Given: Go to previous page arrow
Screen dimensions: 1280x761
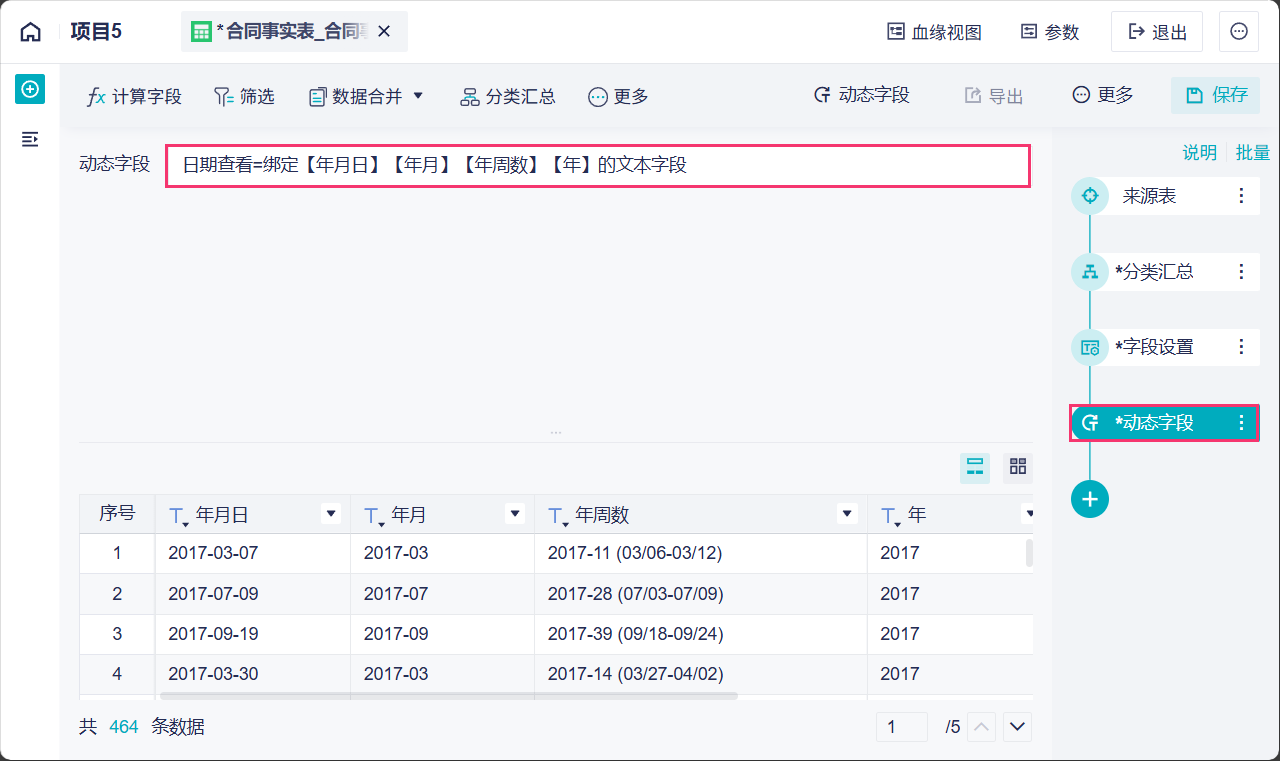Looking at the screenshot, I should click(x=983, y=727).
